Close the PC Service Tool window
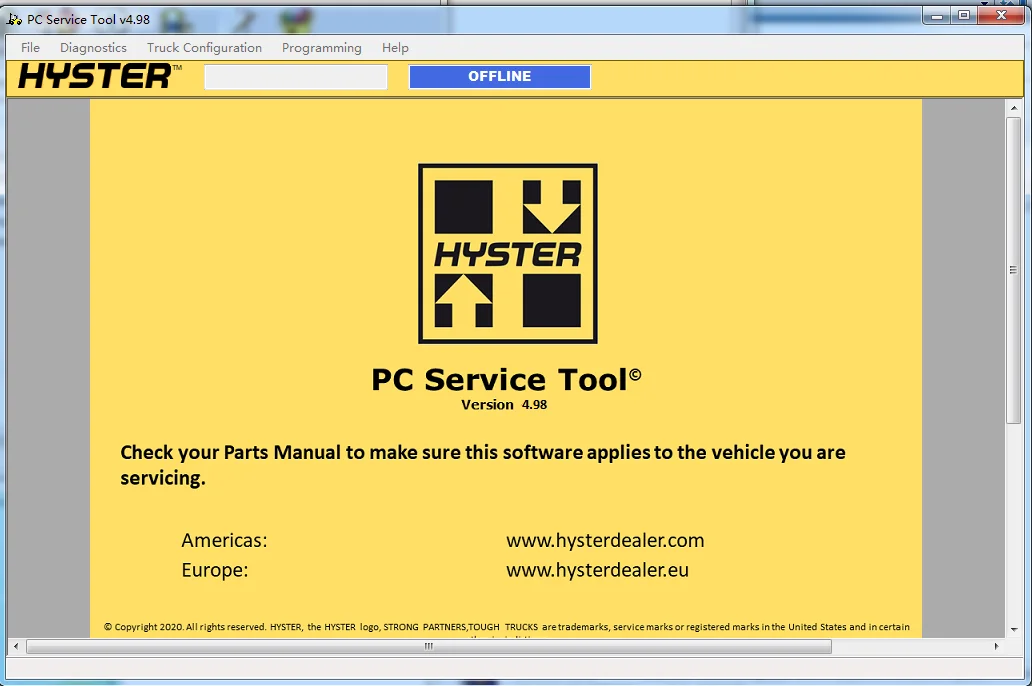 pyautogui.click(x=1001, y=15)
